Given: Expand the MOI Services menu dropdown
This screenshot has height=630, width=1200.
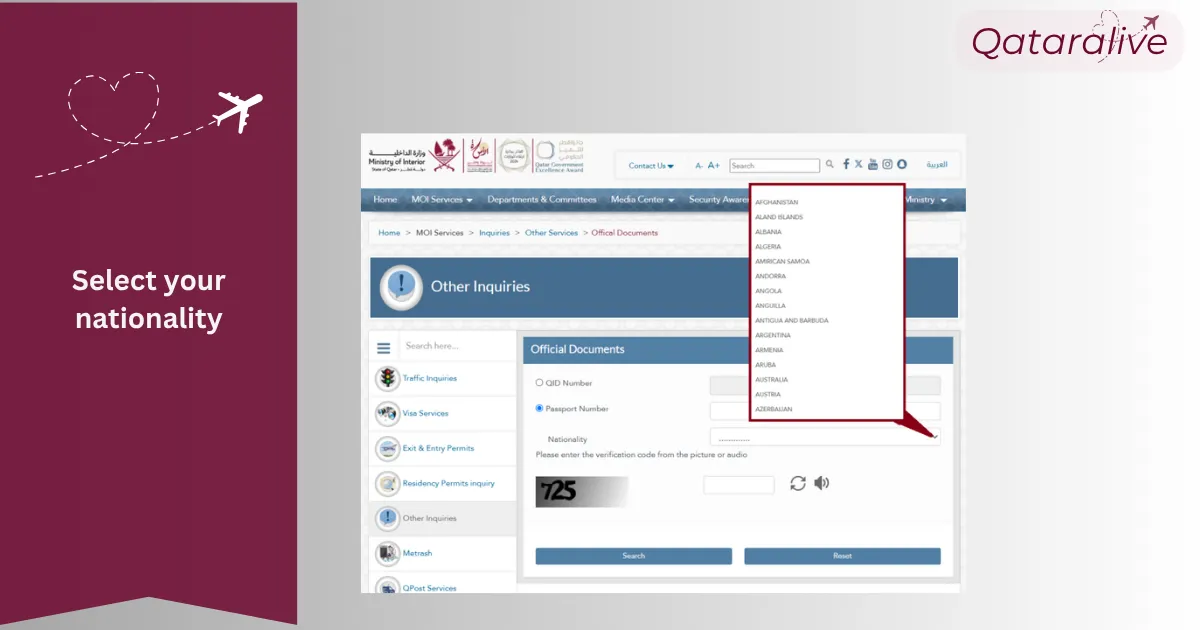Looking at the screenshot, I should pyautogui.click(x=442, y=200).
